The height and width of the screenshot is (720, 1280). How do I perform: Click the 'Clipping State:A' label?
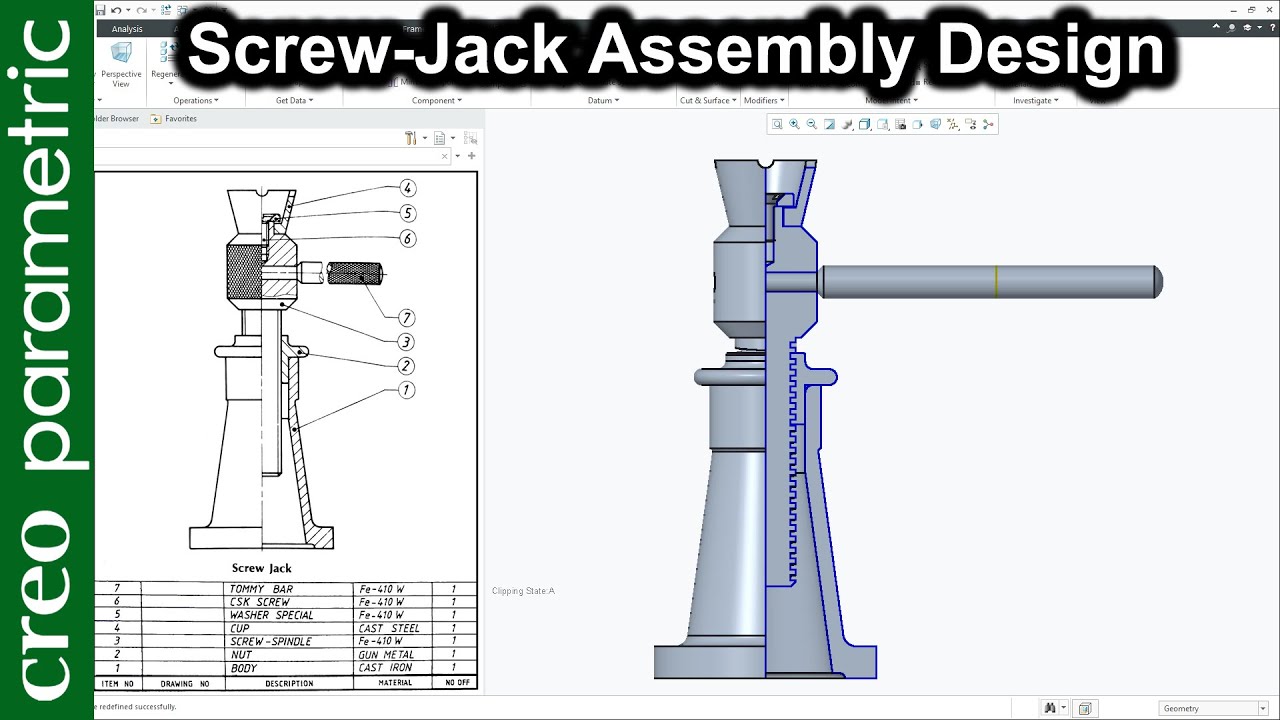point(523,591)
